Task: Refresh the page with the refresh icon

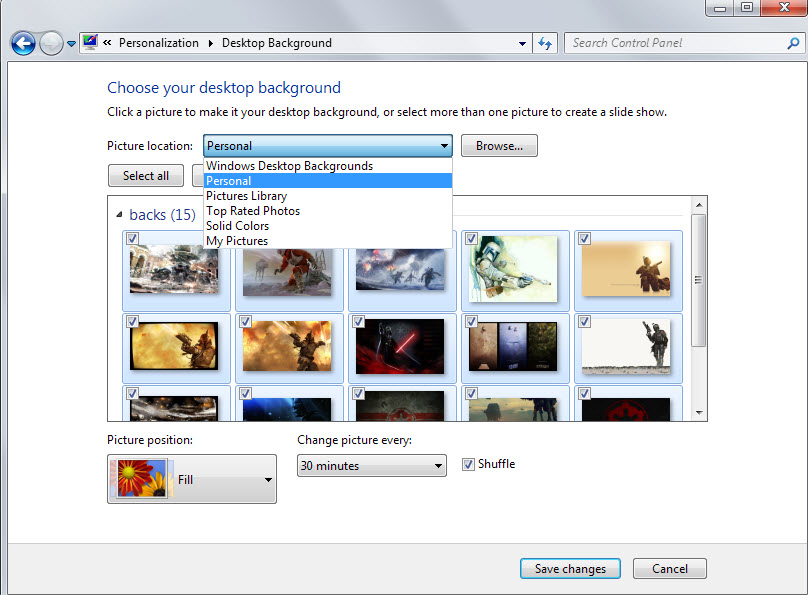Action: click(x=545, y=43)
